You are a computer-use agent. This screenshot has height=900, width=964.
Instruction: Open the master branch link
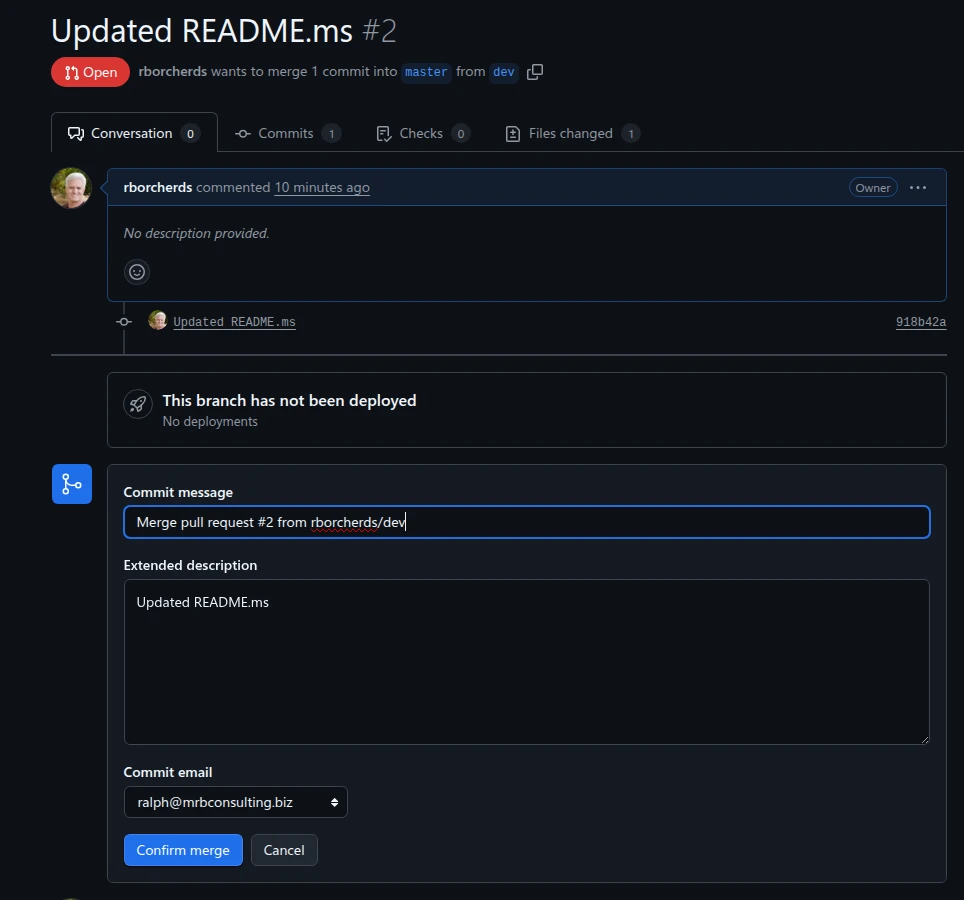pyautogui.click(x=426, y=72)
